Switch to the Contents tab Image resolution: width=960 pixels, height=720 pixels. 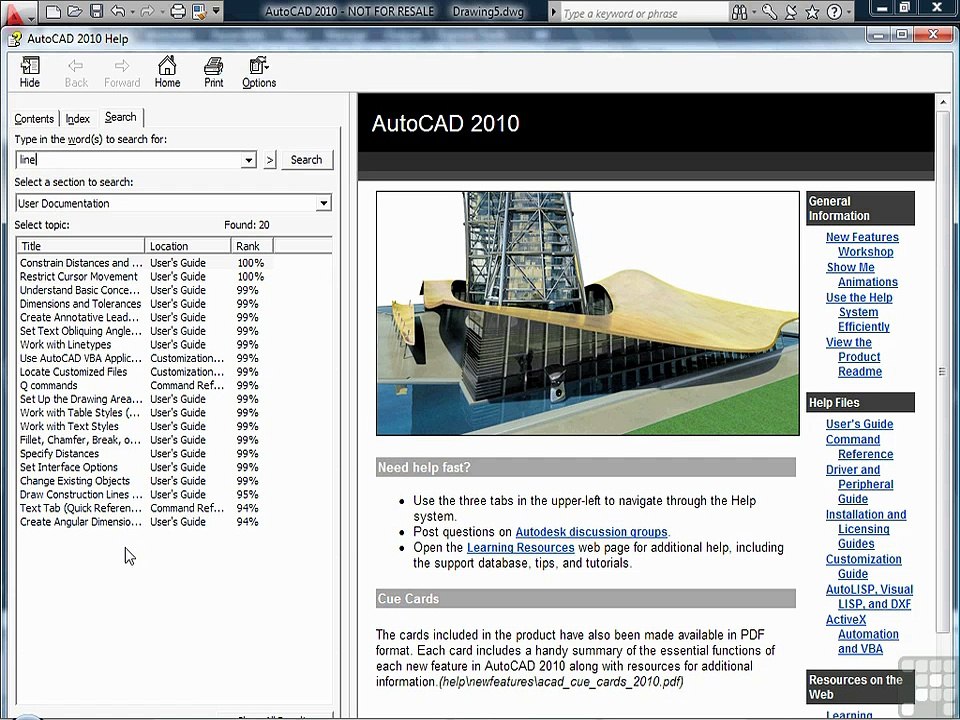[x=34, y=119]
